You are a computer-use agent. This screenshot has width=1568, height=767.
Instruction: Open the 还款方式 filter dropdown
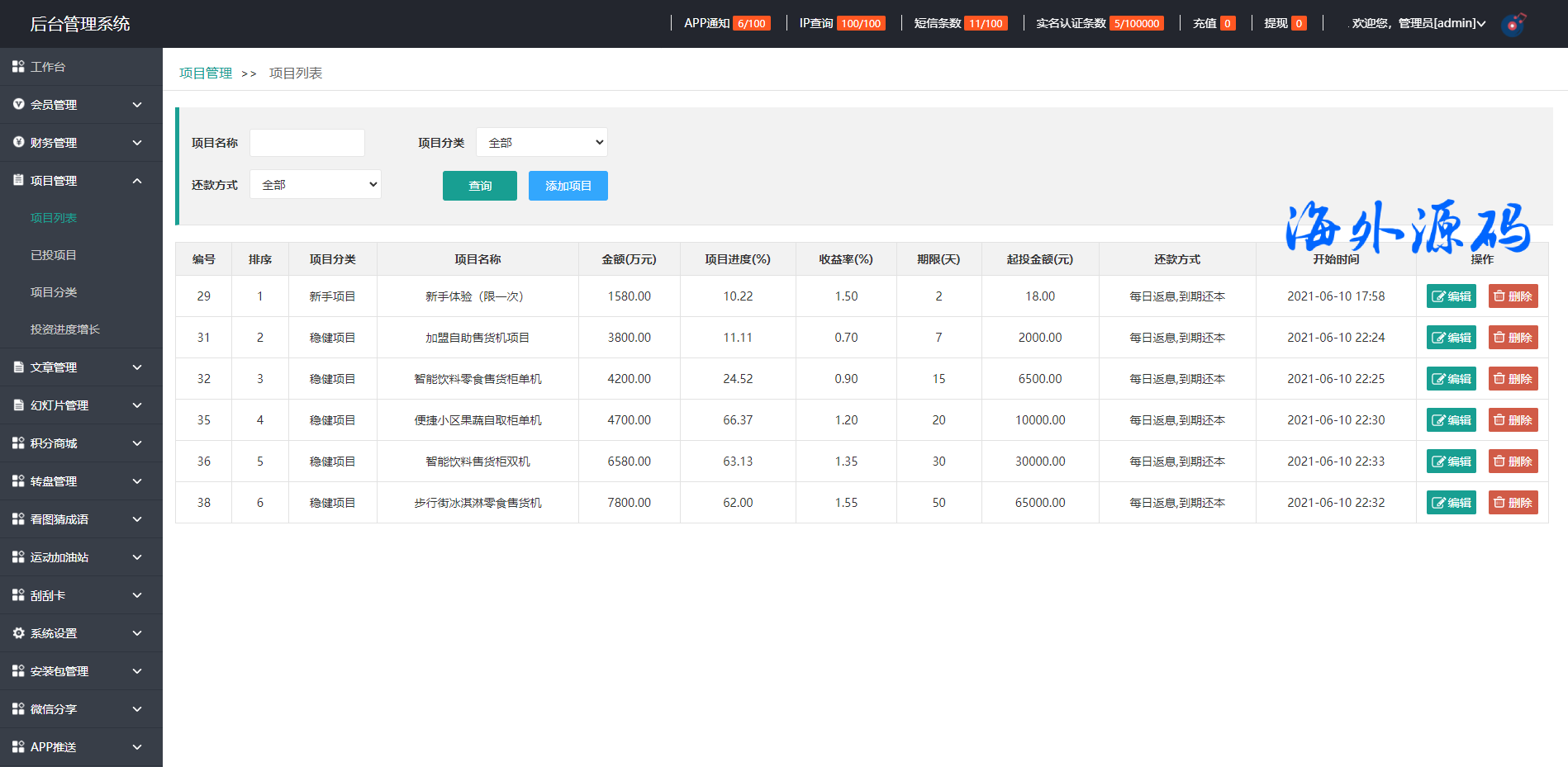tap(316, 185)
